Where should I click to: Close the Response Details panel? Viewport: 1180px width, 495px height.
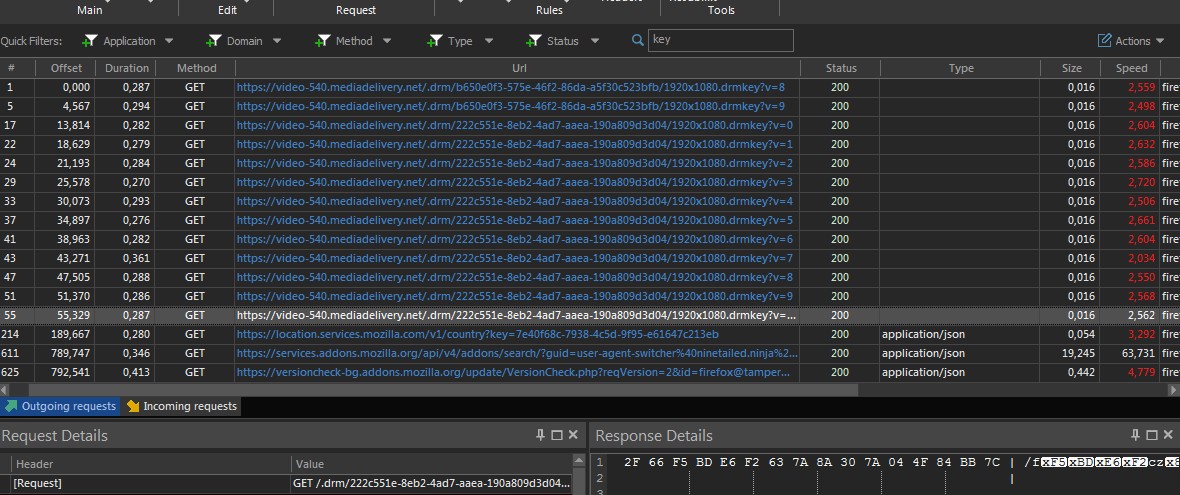[x=1169, y=435]
